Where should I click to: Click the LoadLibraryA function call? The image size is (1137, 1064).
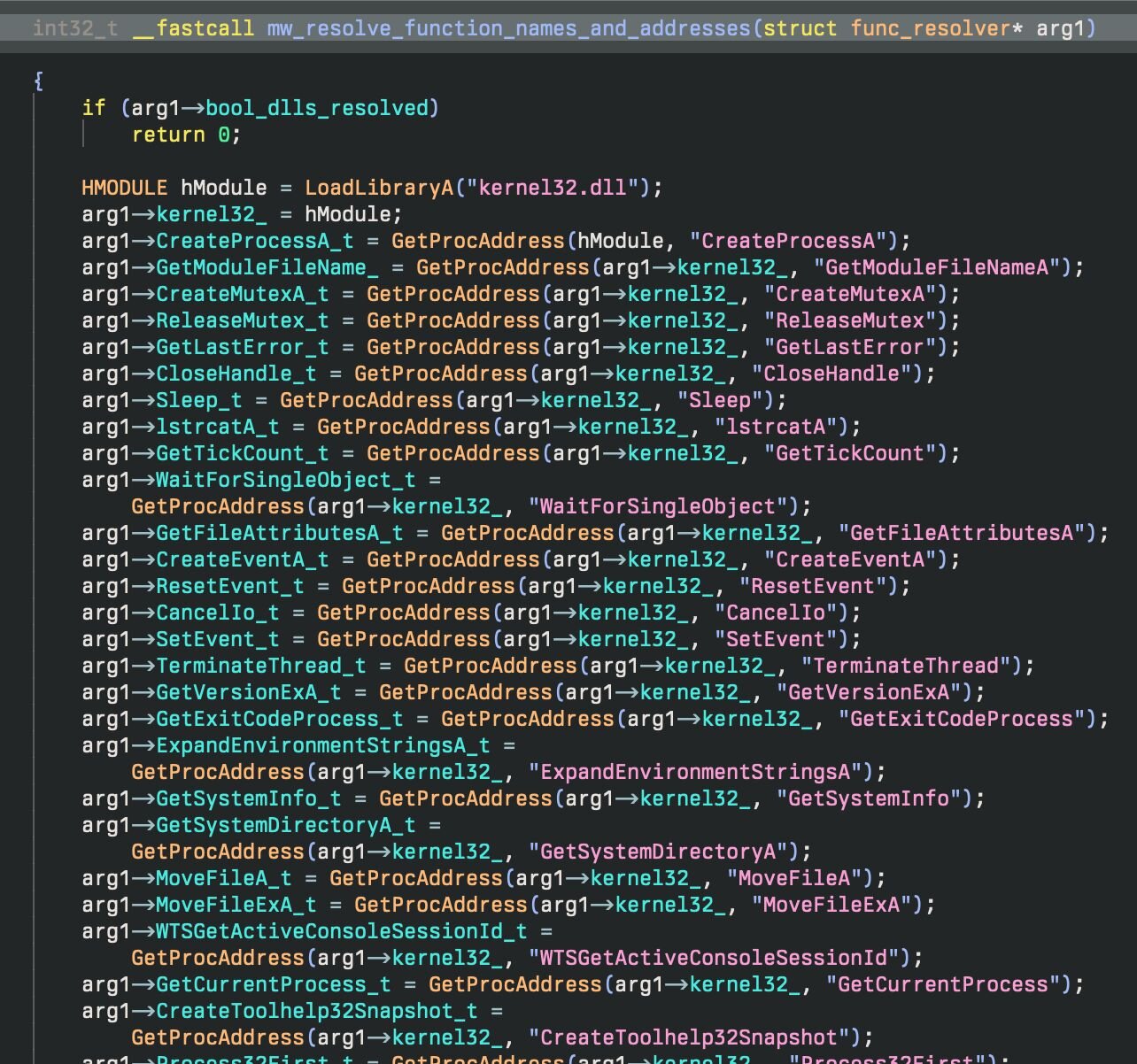[x=379, y=188]
